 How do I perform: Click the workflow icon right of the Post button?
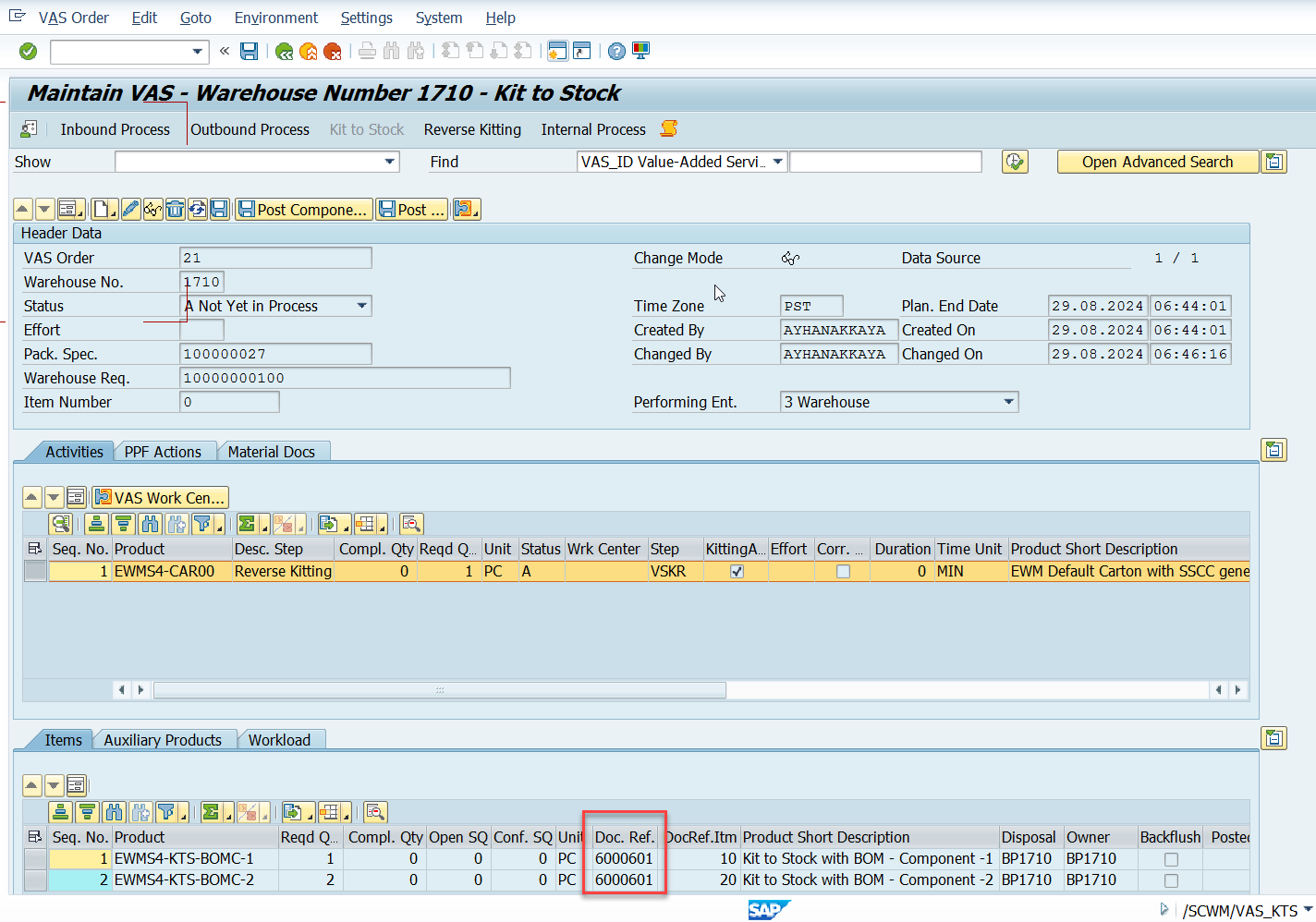[x=466, y=210]
